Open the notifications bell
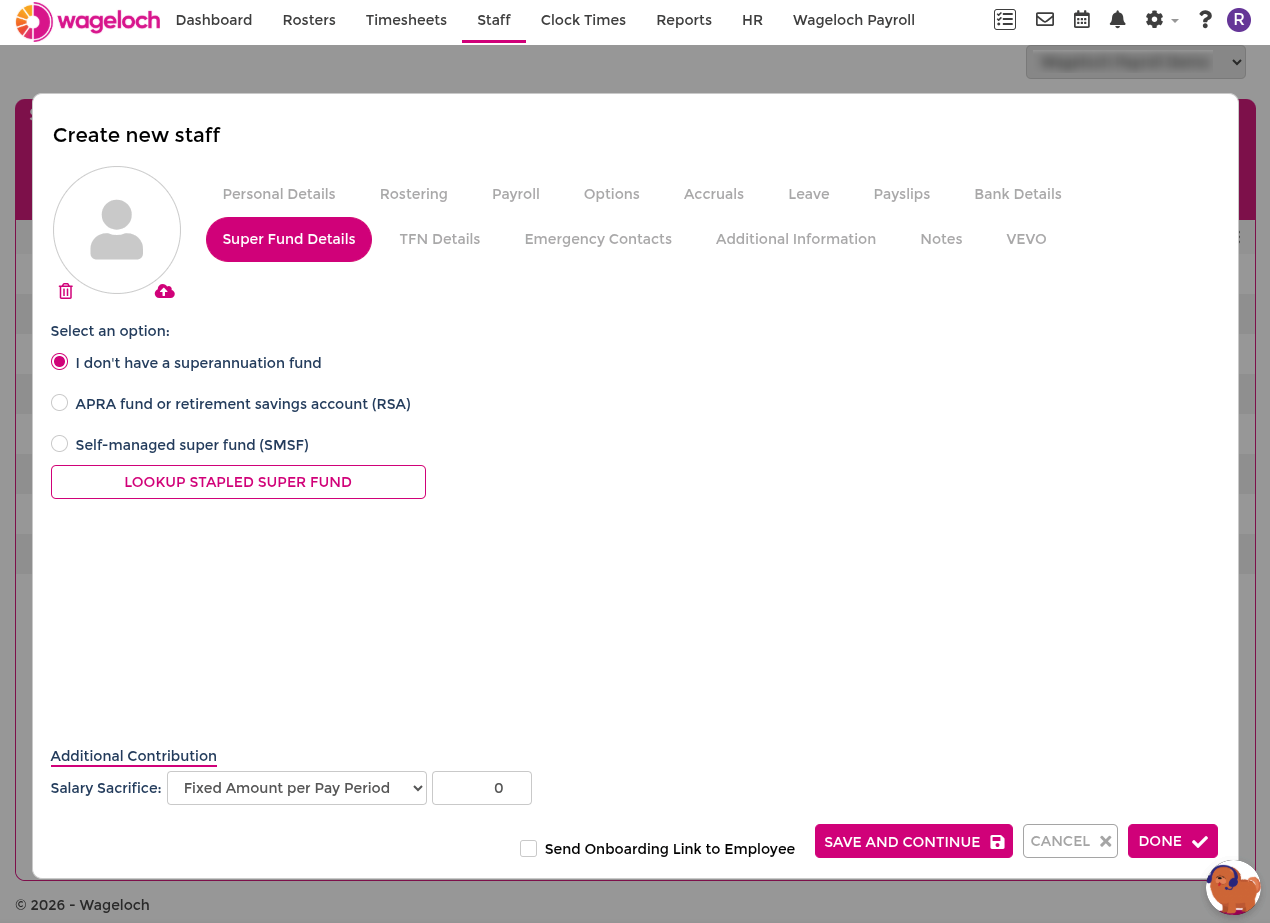Screen dimensions: 1270x923 click(x=1118, y=20)
